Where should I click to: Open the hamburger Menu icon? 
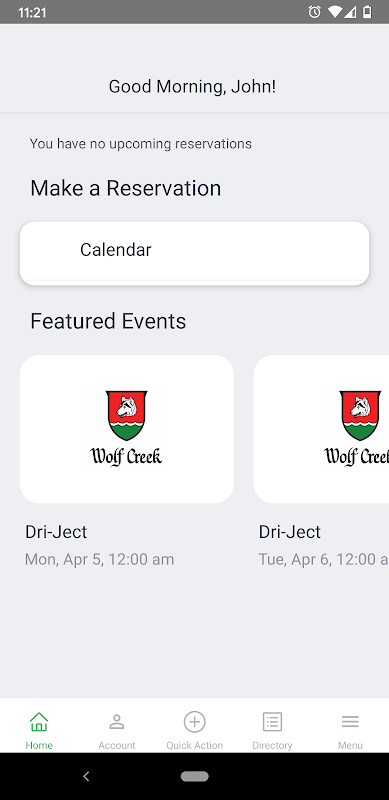click(x=350, y=722)
